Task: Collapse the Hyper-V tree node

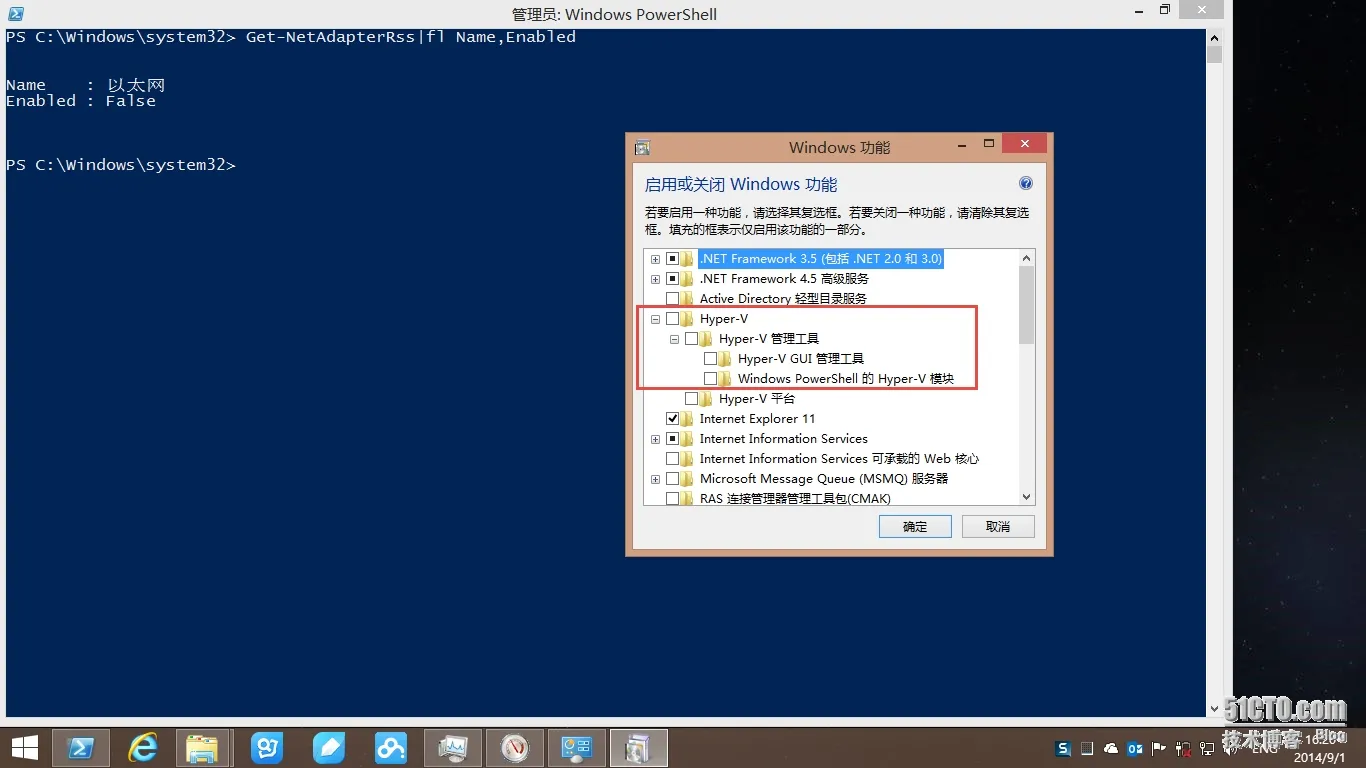Action: click(x=655, y=319)
